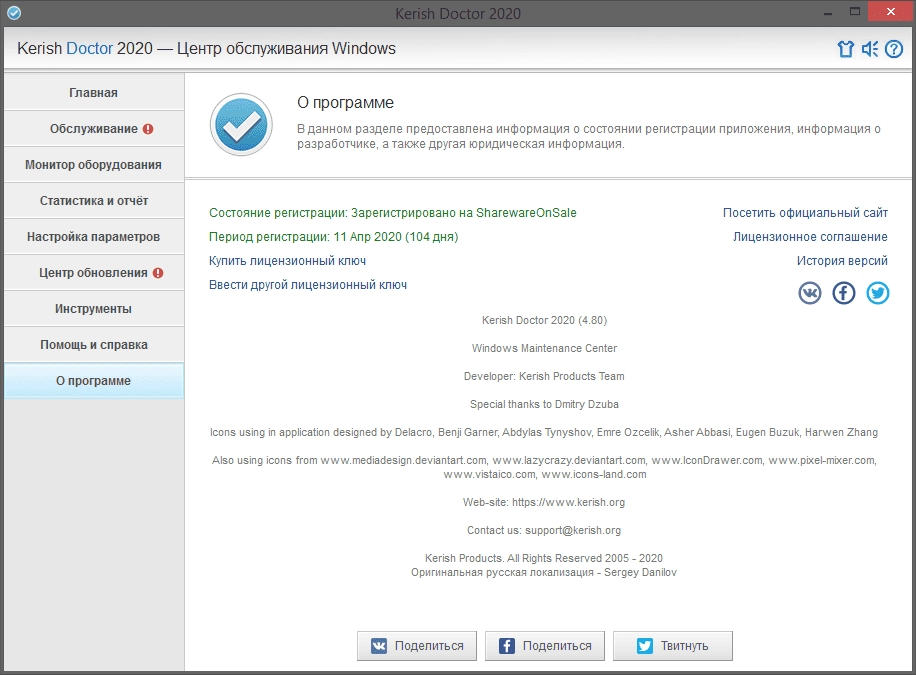Click the Windows Maintenance Center text
The height and width of the screenshot is (675, 916).
(x=544, y=348)
